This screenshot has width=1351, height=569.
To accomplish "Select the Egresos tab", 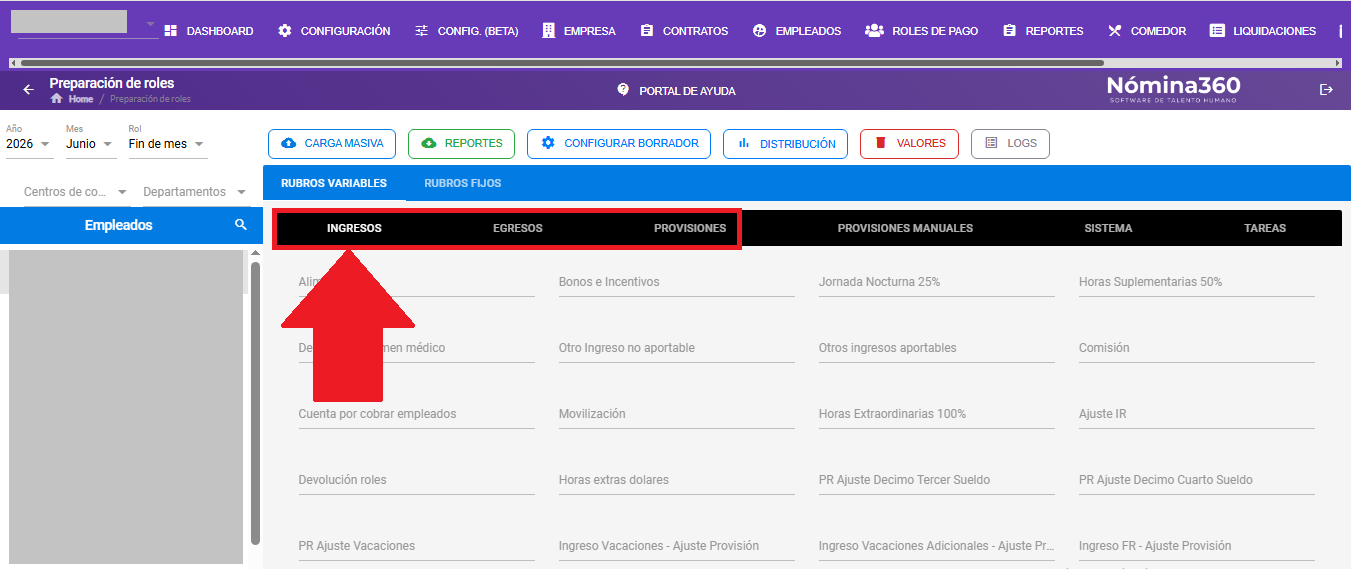I will [x=518, y=228].
